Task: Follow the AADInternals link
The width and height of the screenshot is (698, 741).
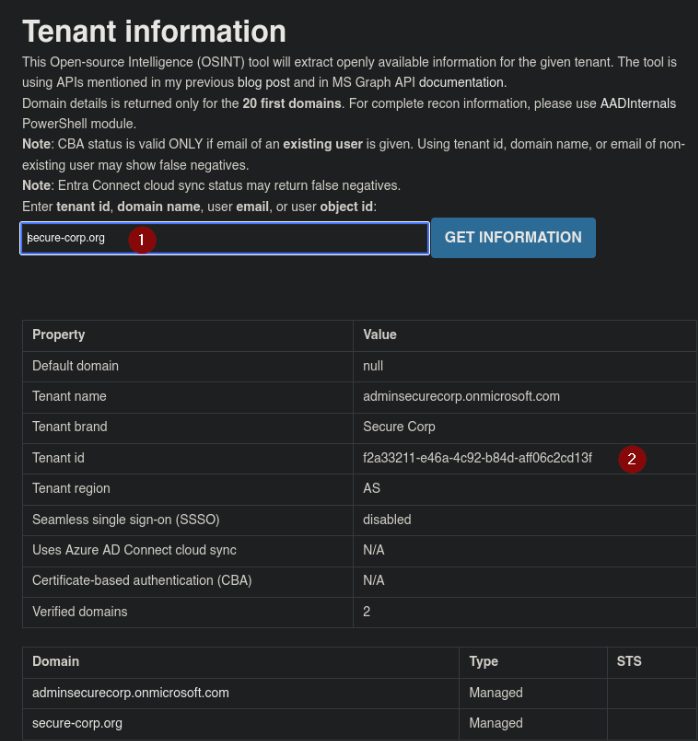Action: (x=637, y=103)
